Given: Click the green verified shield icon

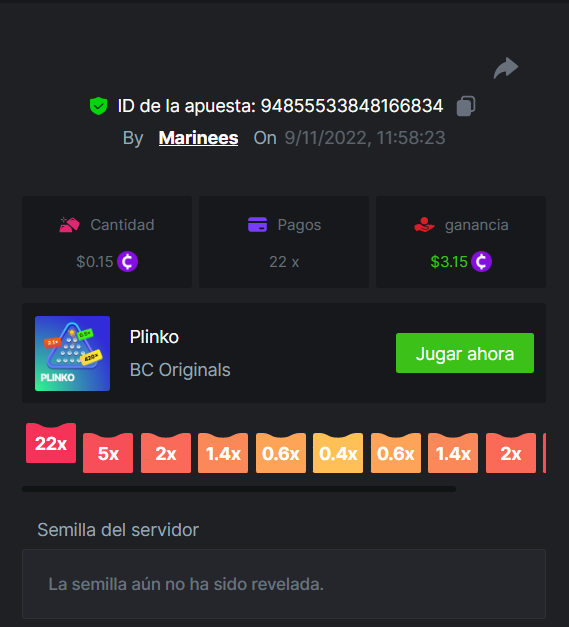Looking at the screenshot, I should [x=98, y=106].
